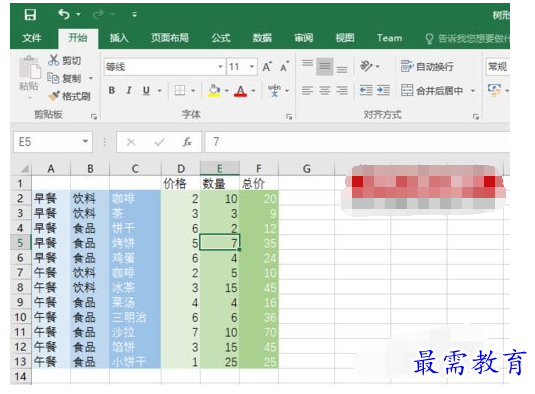Switch to the 数据 ribbon tab
Viewport: 535px width, 394px height.
coord(262,38)
